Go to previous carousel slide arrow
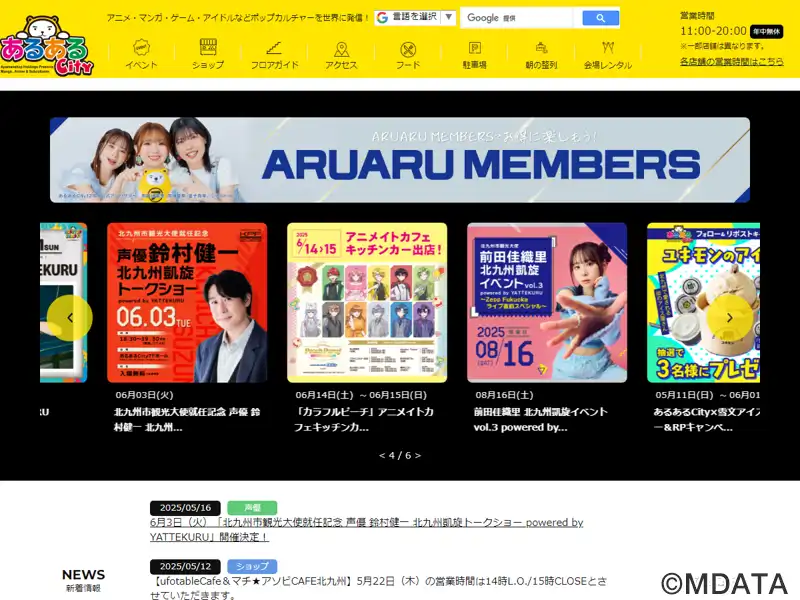The height and width of the screenshot is (600, 800). 70,317
